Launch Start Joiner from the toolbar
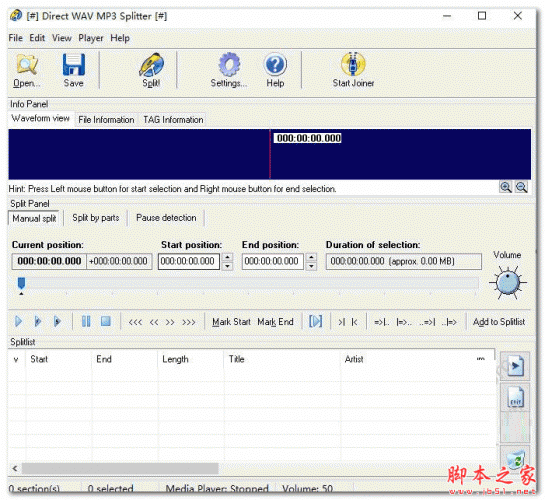This screenshot has width=545, height=500. click(x=353, y=64)
